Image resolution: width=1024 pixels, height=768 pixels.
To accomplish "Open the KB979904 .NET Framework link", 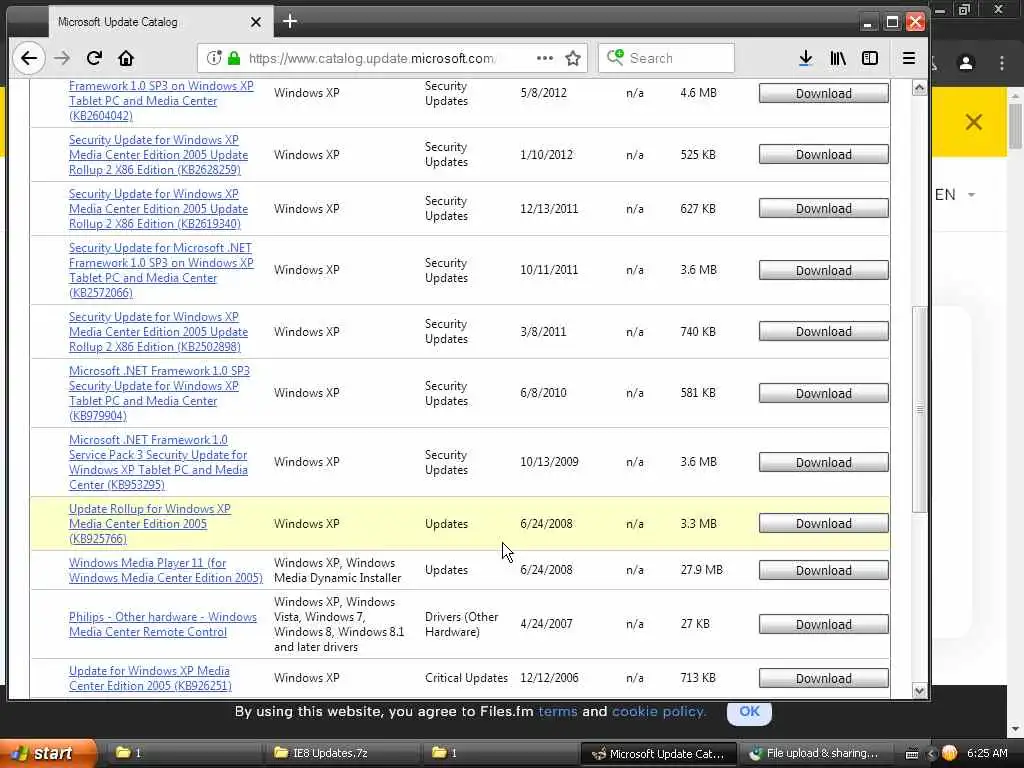I will pos(159,393).
